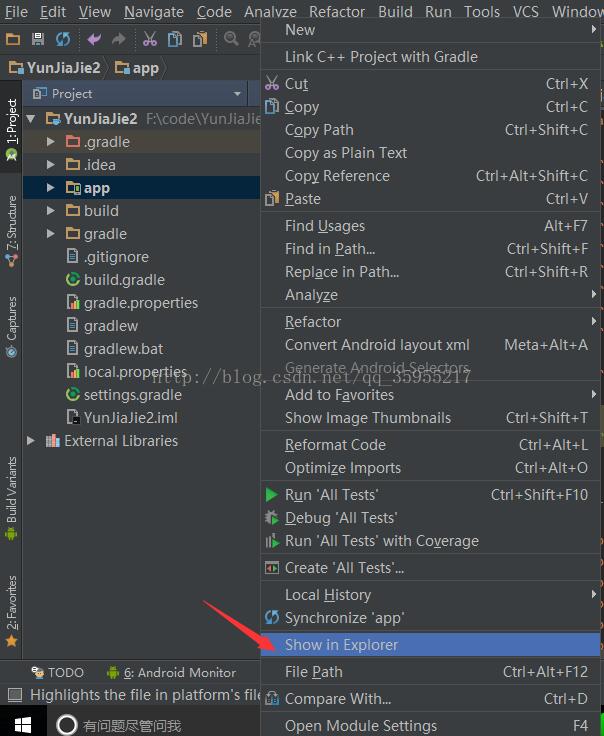Open the Local History submenu

430,595
